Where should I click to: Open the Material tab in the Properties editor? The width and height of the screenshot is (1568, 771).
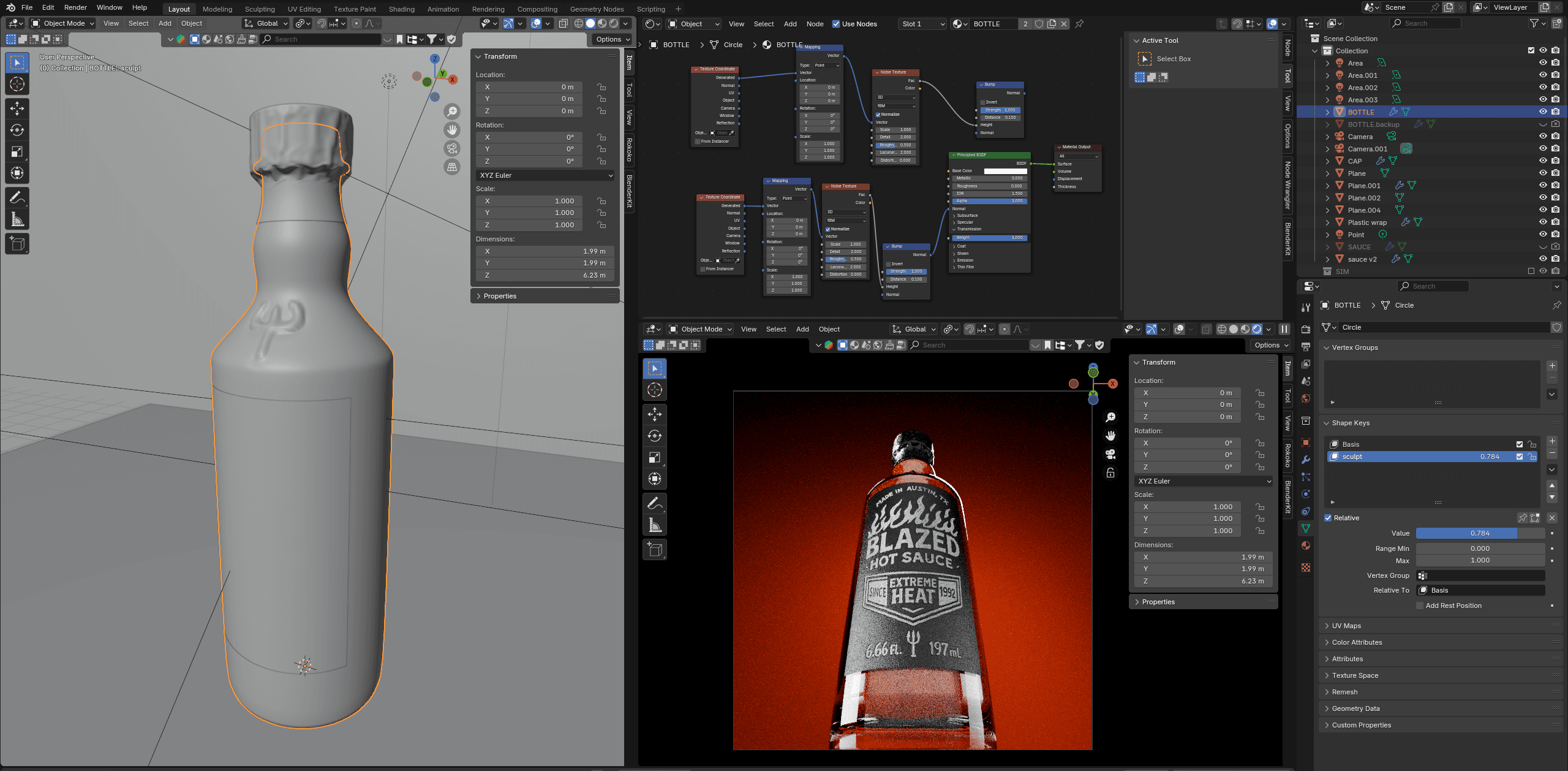[1306, 545]
